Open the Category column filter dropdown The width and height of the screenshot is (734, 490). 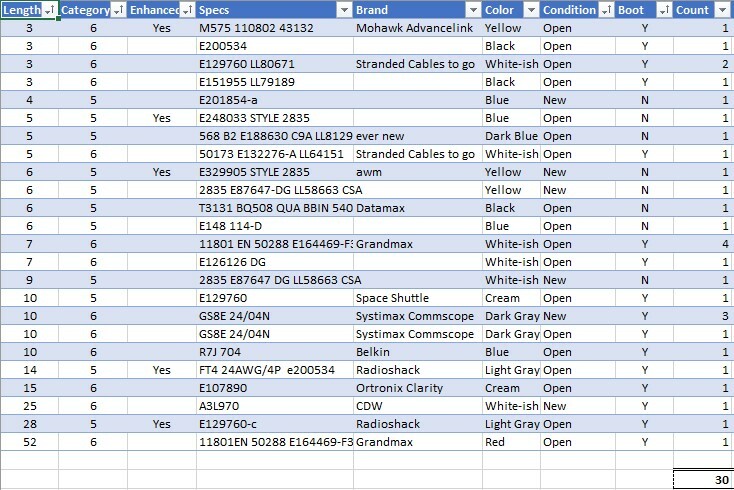tap(119, 10)
